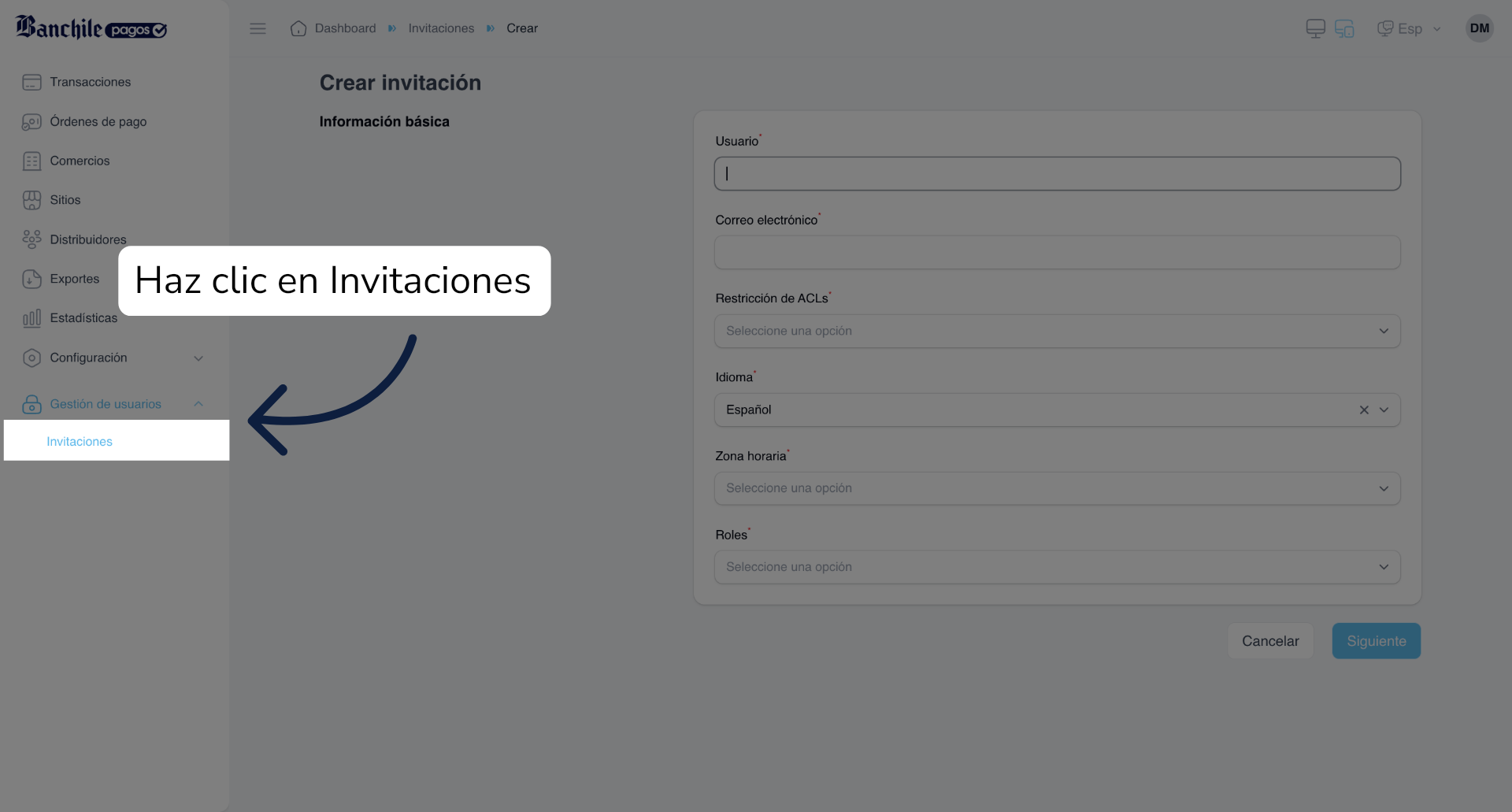Click the Crear breadcrumb text
The width and height of the screenshot is (1512, 812).
[x=522, y=28]
